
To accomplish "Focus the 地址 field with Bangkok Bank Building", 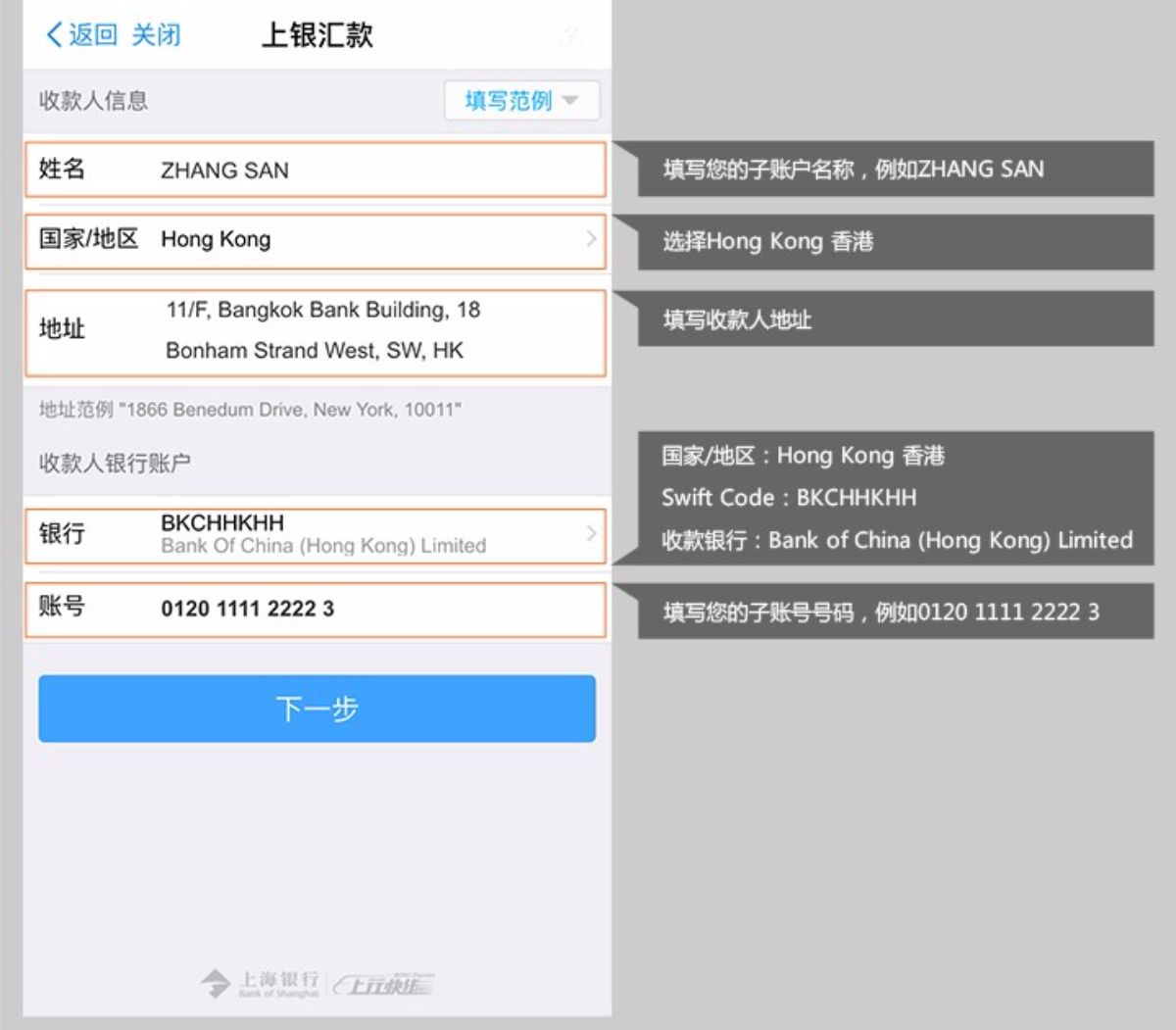I will point(315,332).
